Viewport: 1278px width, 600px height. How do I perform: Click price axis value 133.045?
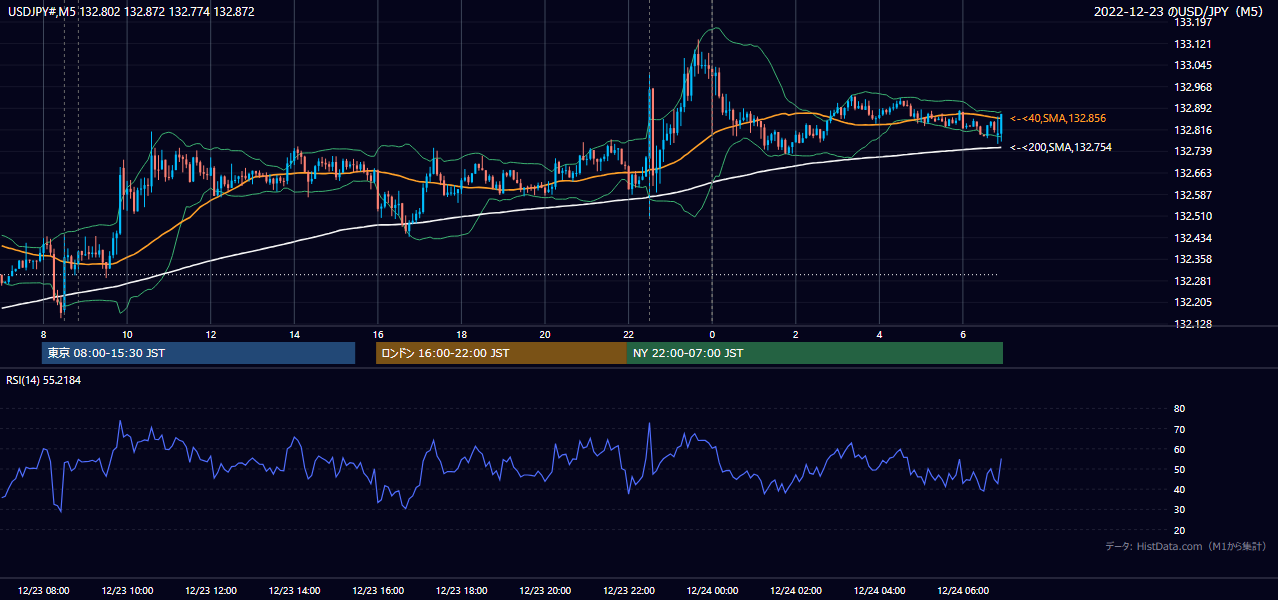[1193, 65]
